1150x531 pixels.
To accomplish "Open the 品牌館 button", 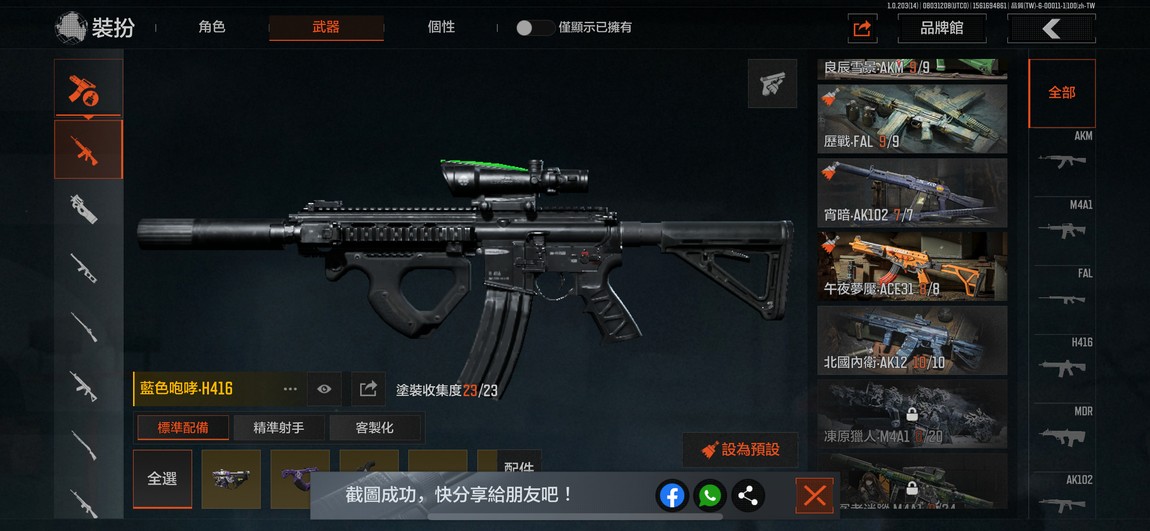I will [942, 29].
